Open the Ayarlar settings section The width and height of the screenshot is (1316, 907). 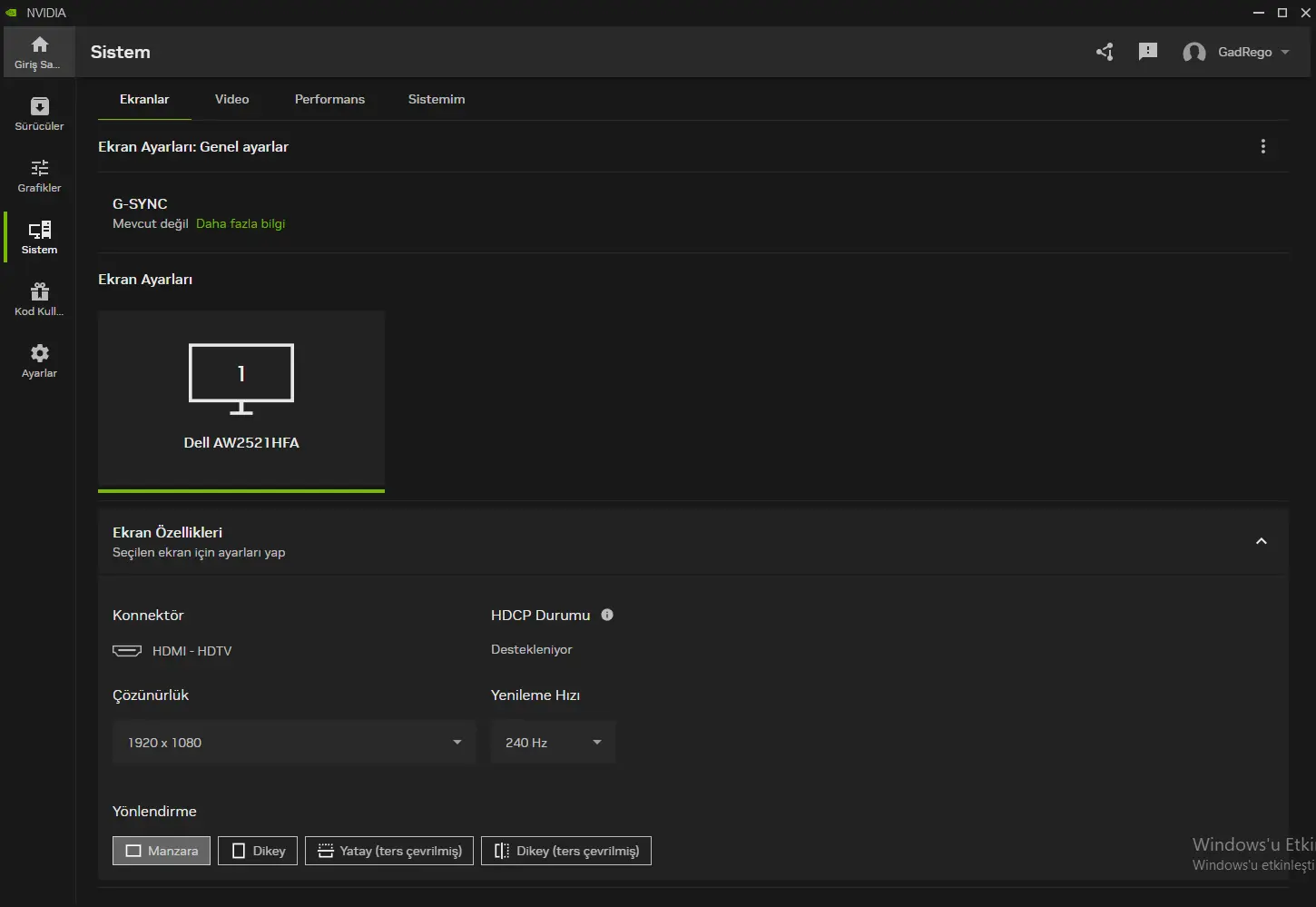coord(39,361)
